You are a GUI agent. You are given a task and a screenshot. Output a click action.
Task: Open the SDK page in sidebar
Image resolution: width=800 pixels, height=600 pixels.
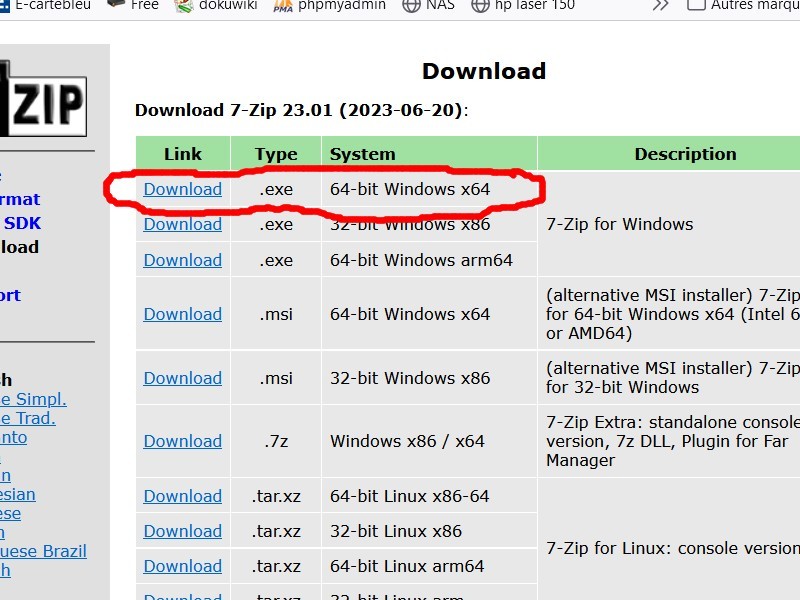point(22,223)
